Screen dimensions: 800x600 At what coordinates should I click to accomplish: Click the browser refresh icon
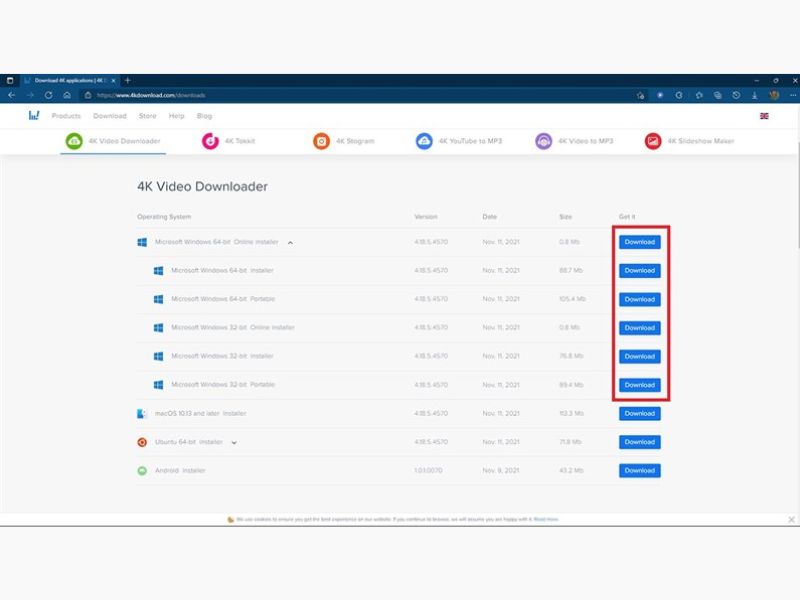click(48, 95)
